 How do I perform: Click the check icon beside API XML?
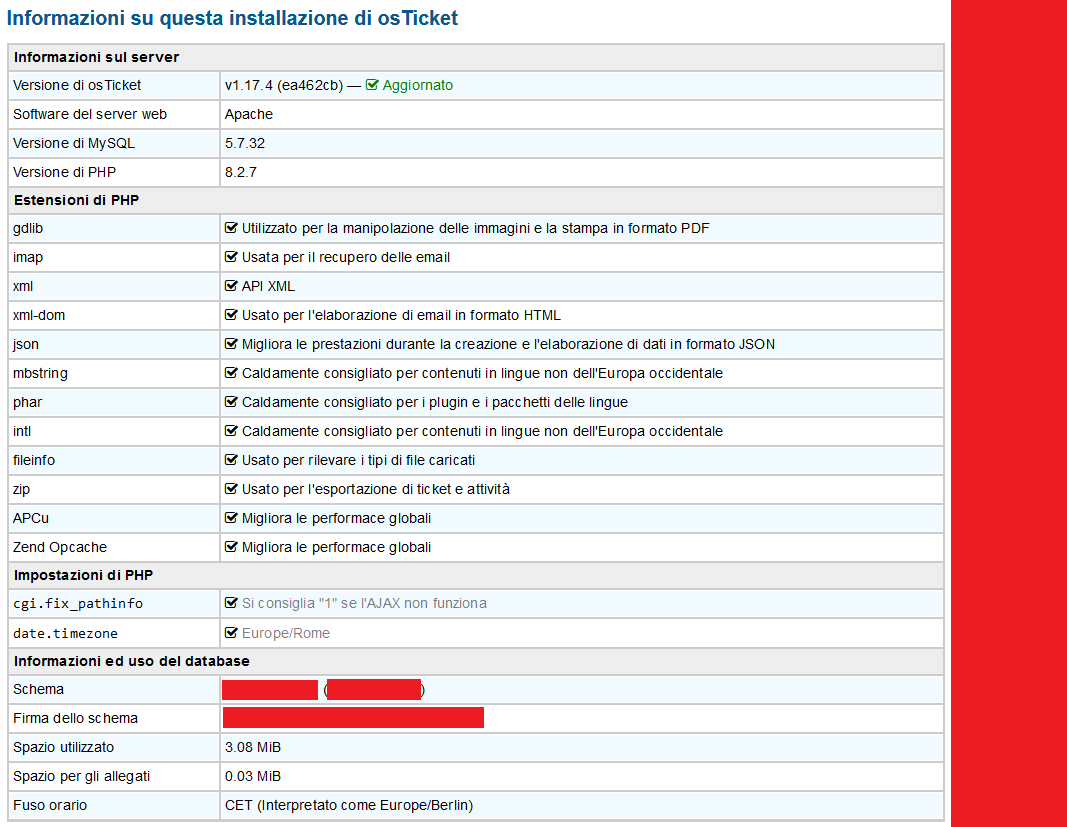tap(231, 286)
